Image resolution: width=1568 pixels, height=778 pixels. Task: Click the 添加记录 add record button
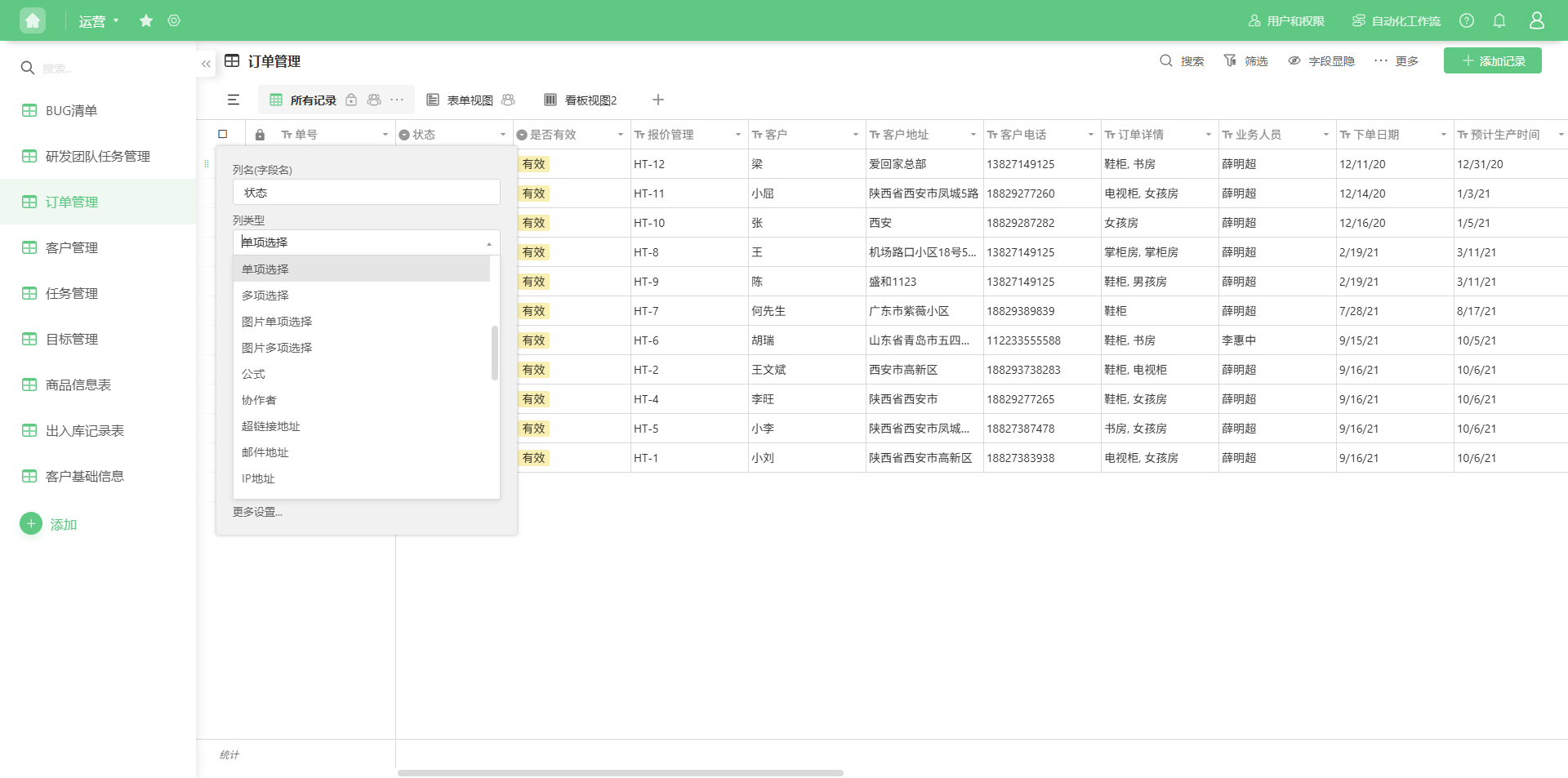tap(1492, 60)
